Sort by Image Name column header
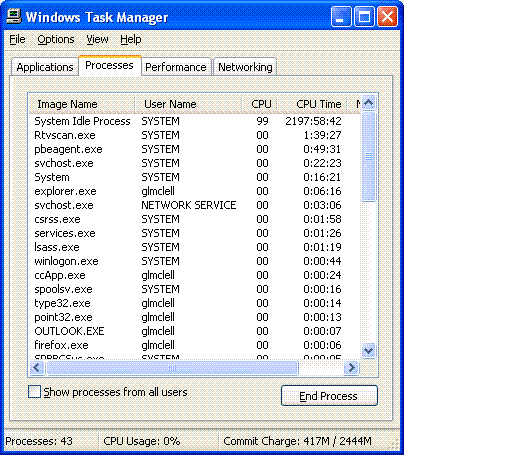This screenshot has height=455, width=512. [x=82, y=104]
